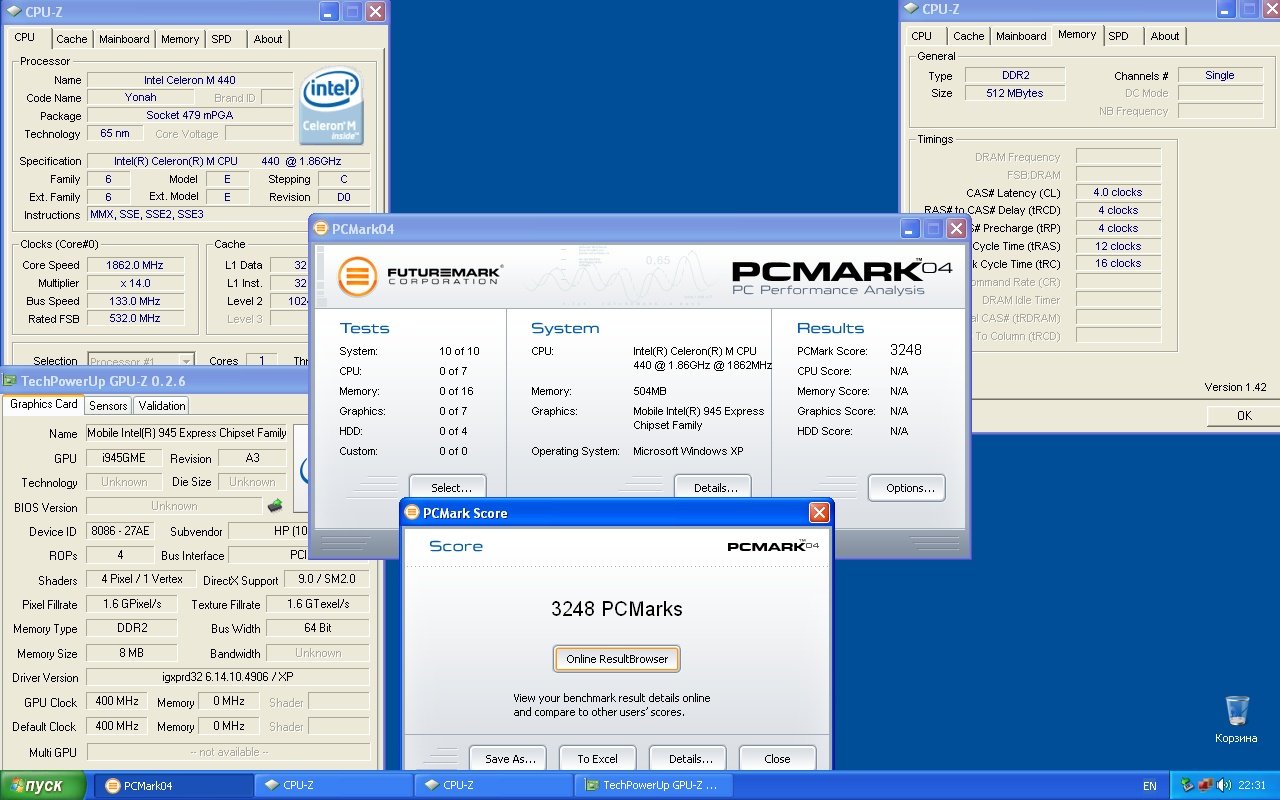Open the Memory tab in the left CPU-Z window
The width and height of the screenshot is (1280, 800).
180,39
